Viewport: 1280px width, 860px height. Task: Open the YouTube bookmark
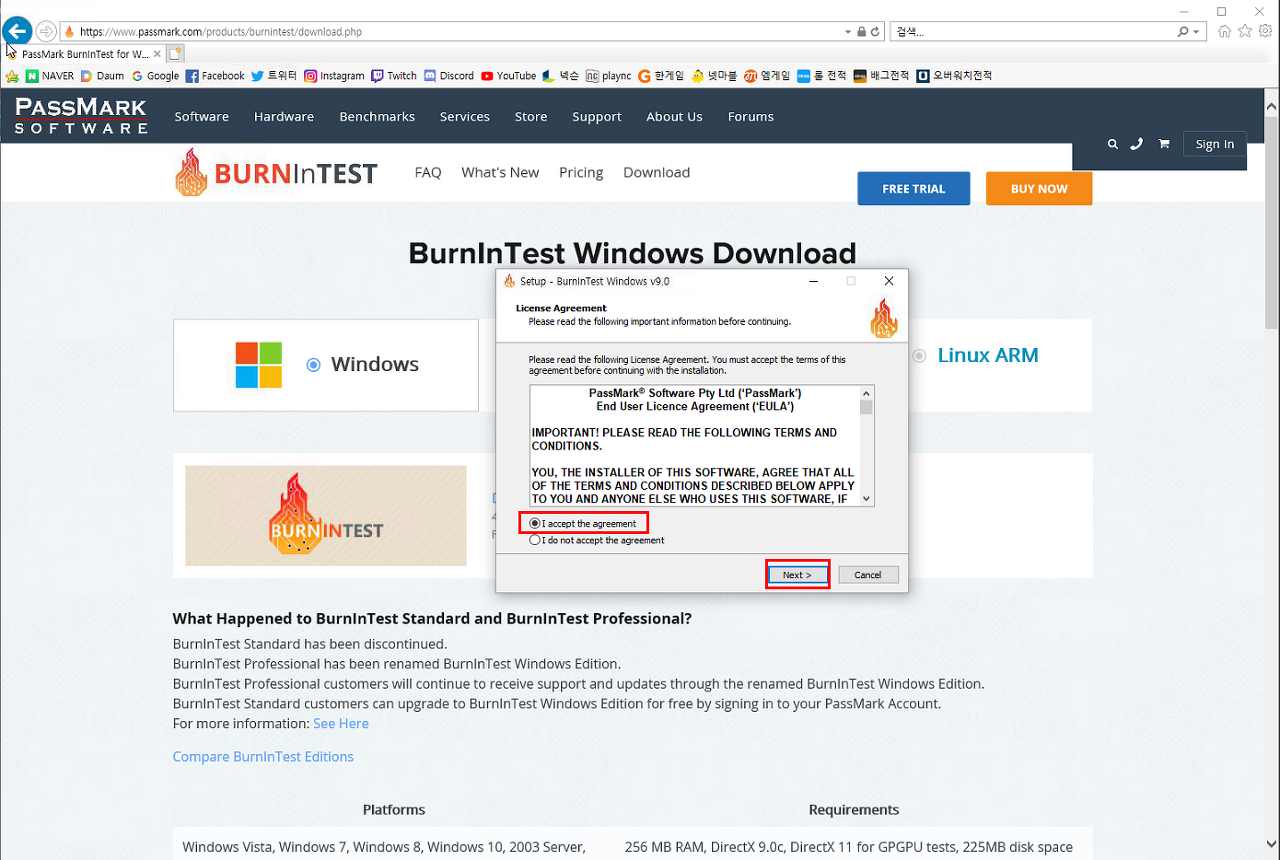pos(508,76)
